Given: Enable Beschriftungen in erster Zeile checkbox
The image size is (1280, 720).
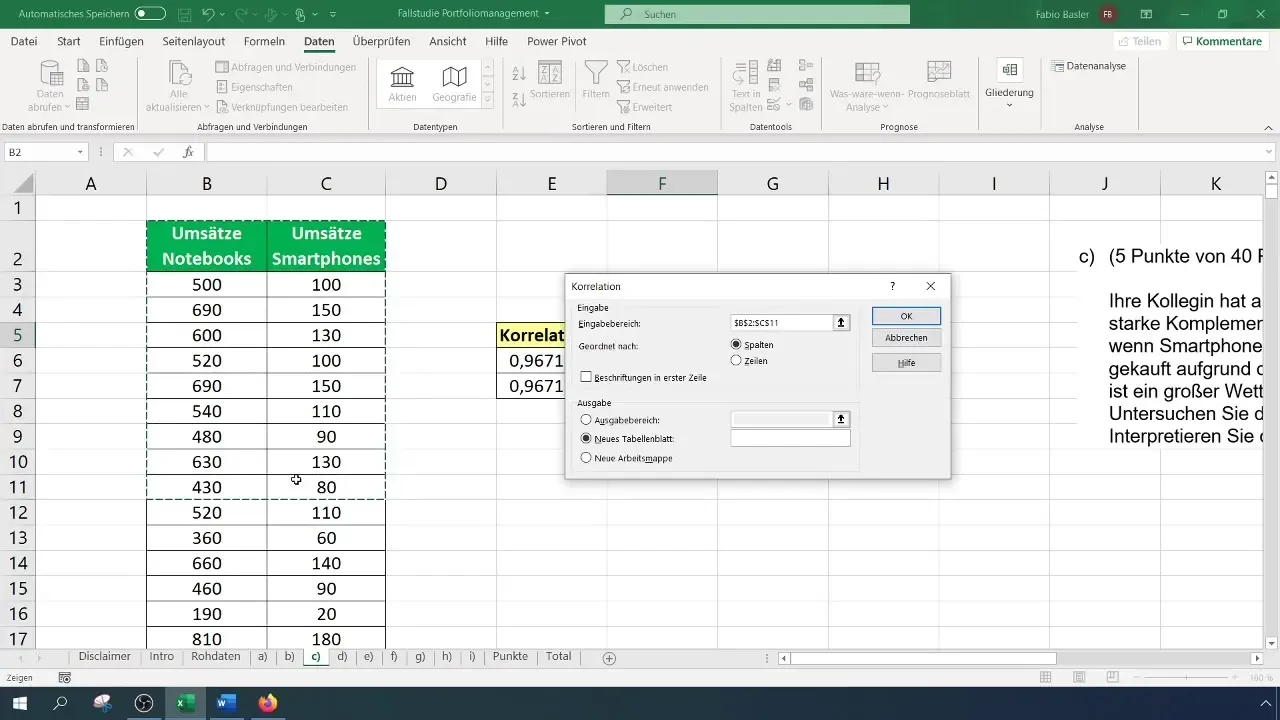Looking at the screenshot, I should click(x=586, y=378).
